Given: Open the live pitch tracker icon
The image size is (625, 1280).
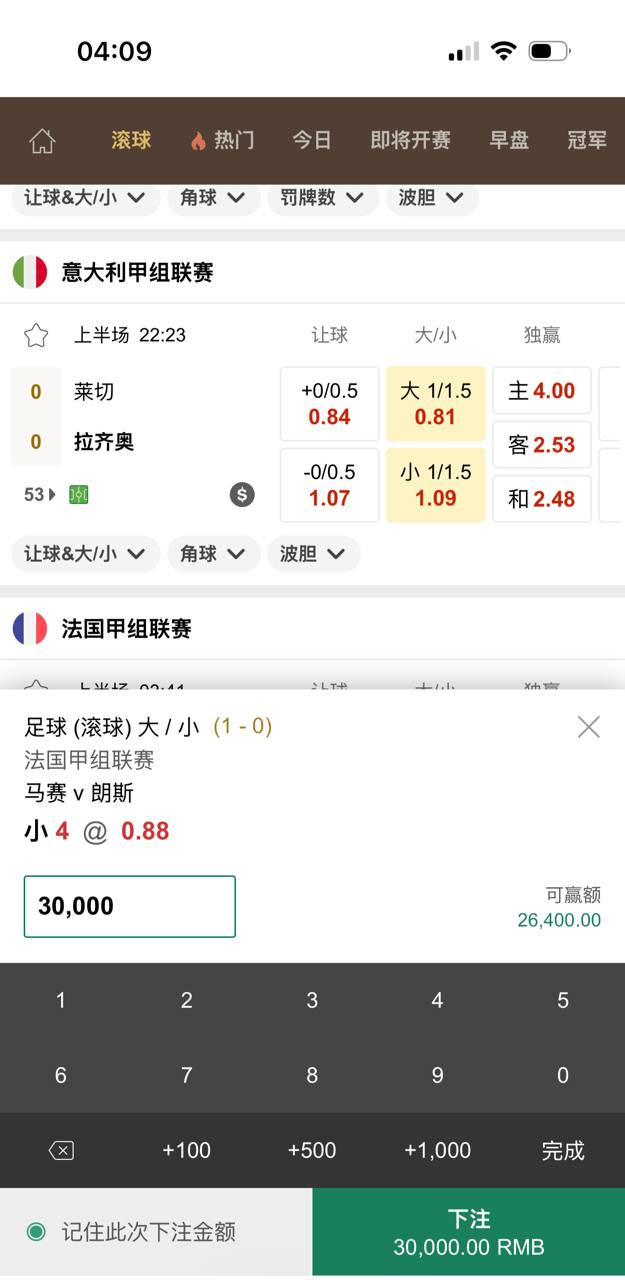Looking at the screenshot, I should 79,494.
